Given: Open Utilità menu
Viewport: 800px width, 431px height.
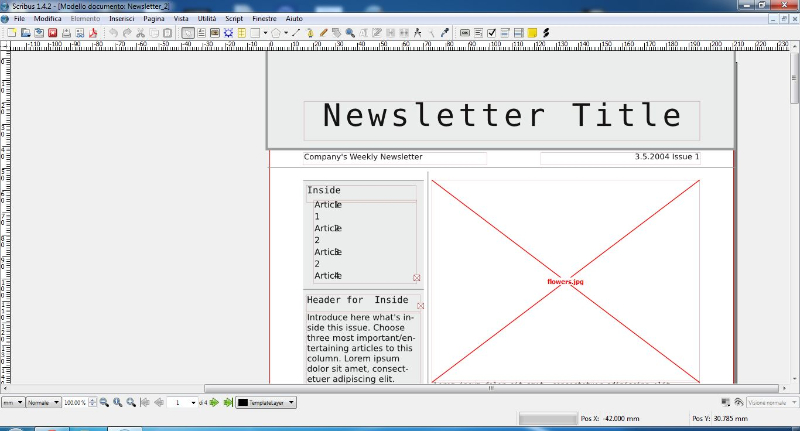Looking at the screenshot, I should click(207, 18).
